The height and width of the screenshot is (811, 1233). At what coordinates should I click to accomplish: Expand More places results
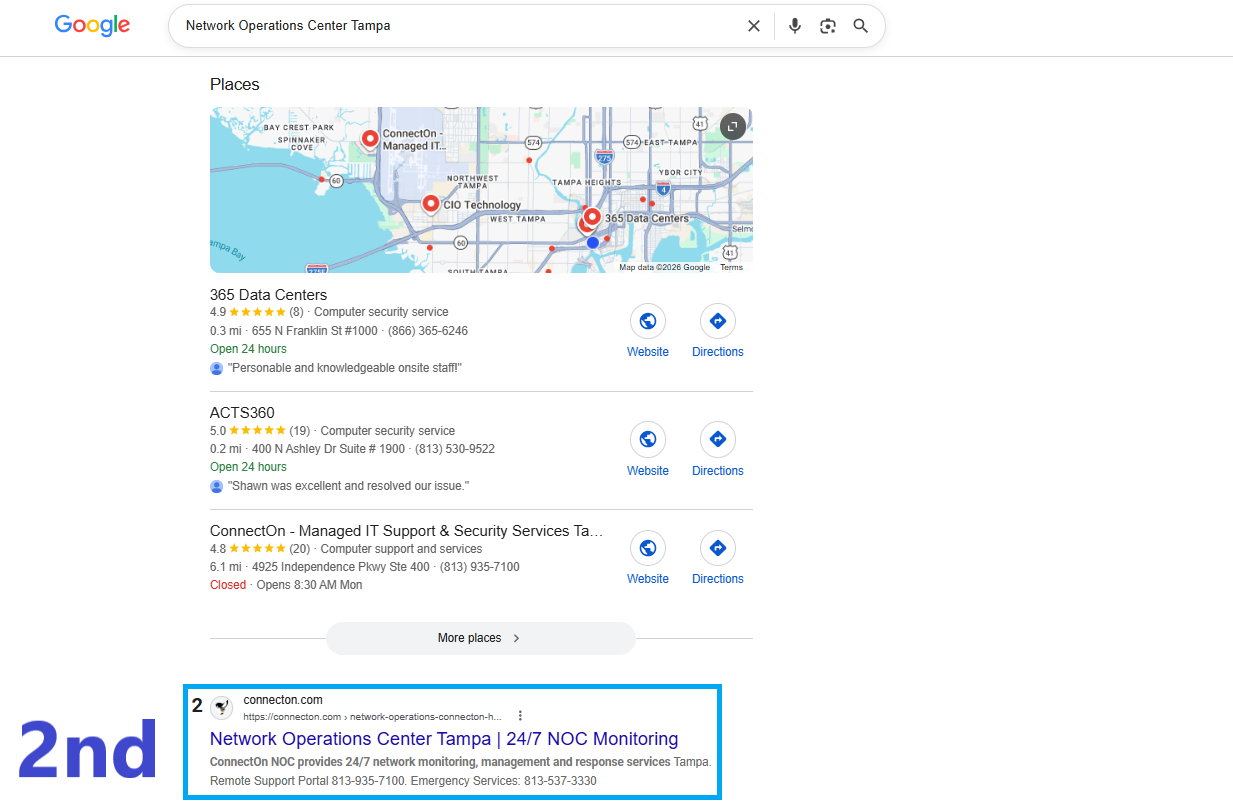pos(480,638)
